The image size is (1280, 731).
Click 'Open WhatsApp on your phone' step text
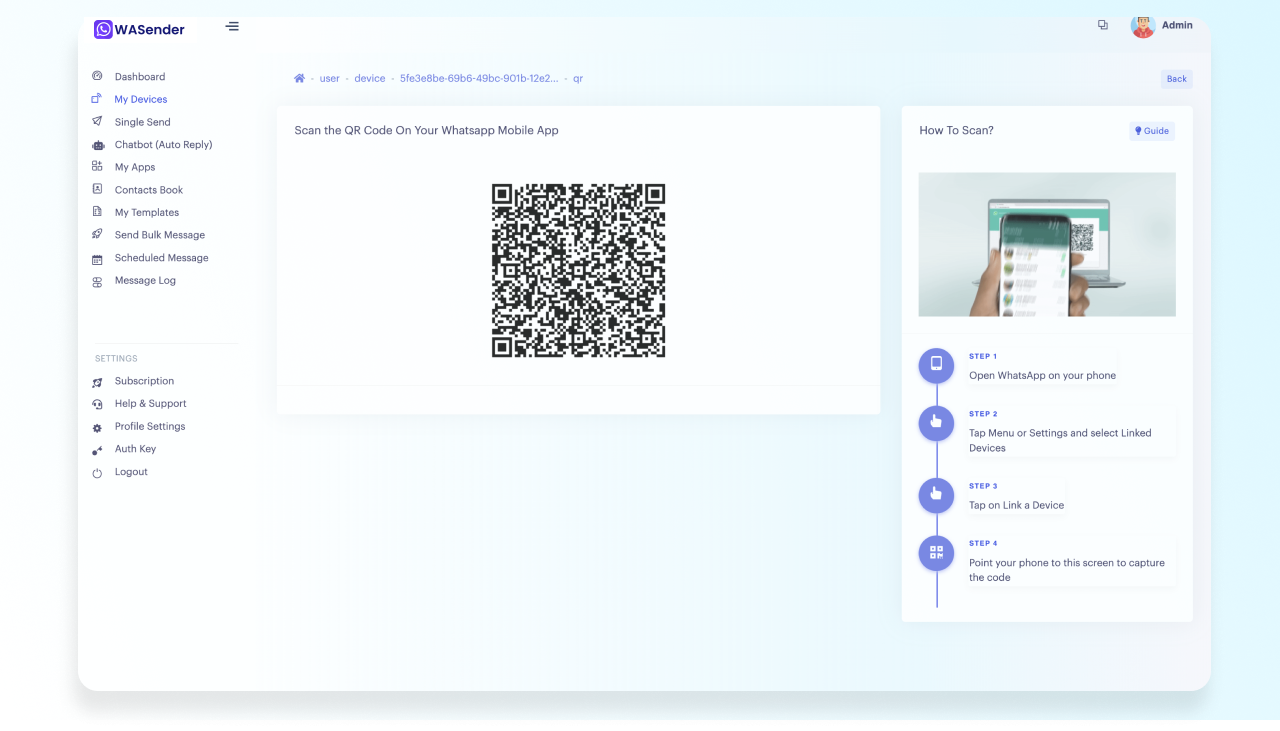click(x=1042, y=376)
